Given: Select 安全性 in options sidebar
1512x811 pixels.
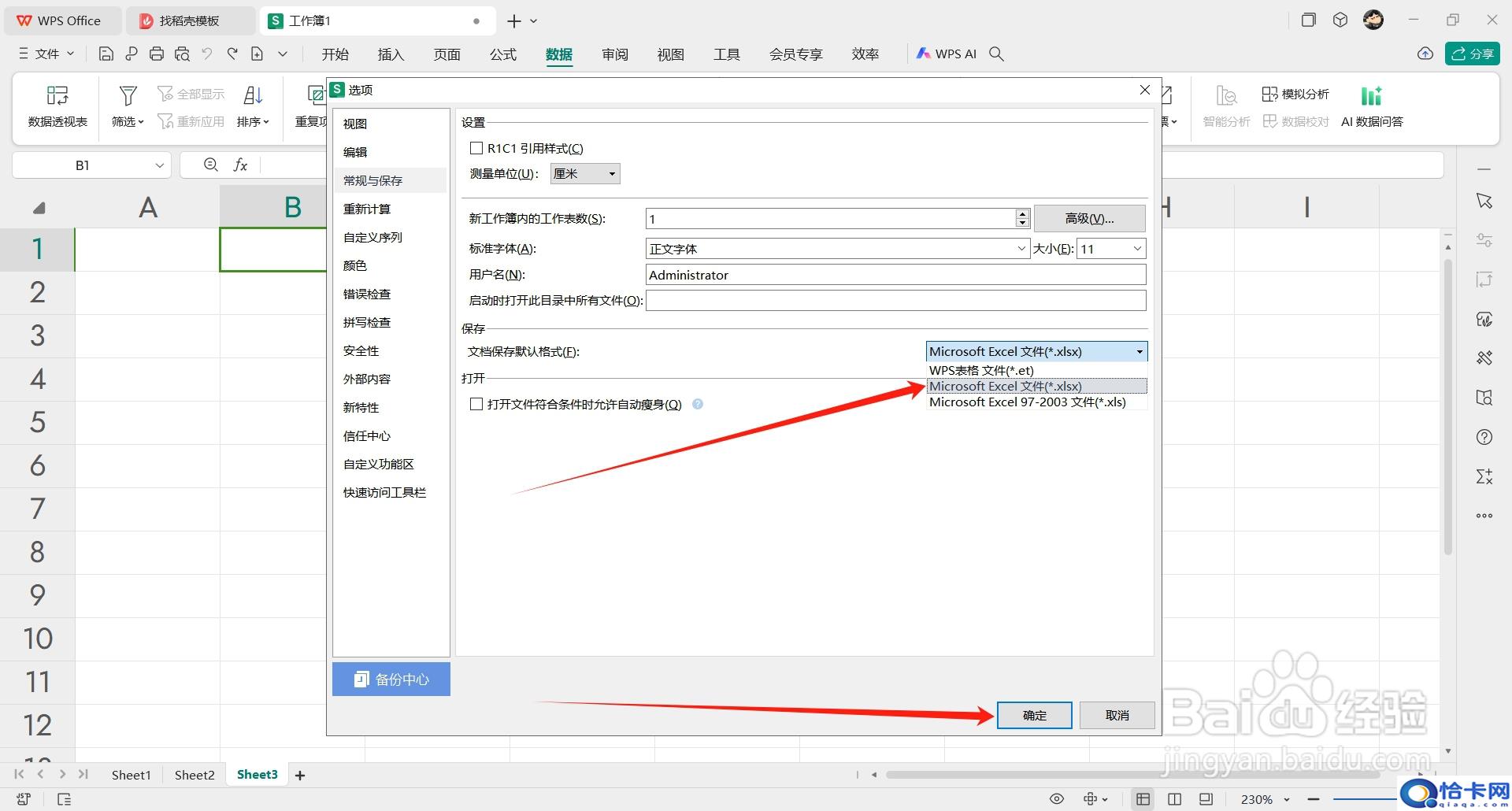Looking at the screenshot, I should tap(391, 350).
